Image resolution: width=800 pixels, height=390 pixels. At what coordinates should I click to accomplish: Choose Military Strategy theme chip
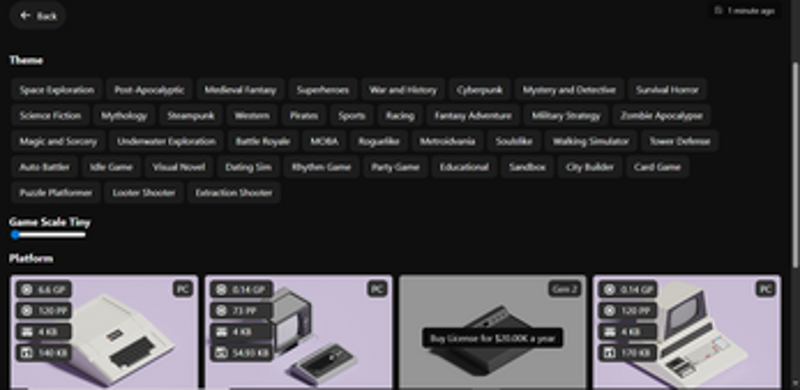(566, 115)
